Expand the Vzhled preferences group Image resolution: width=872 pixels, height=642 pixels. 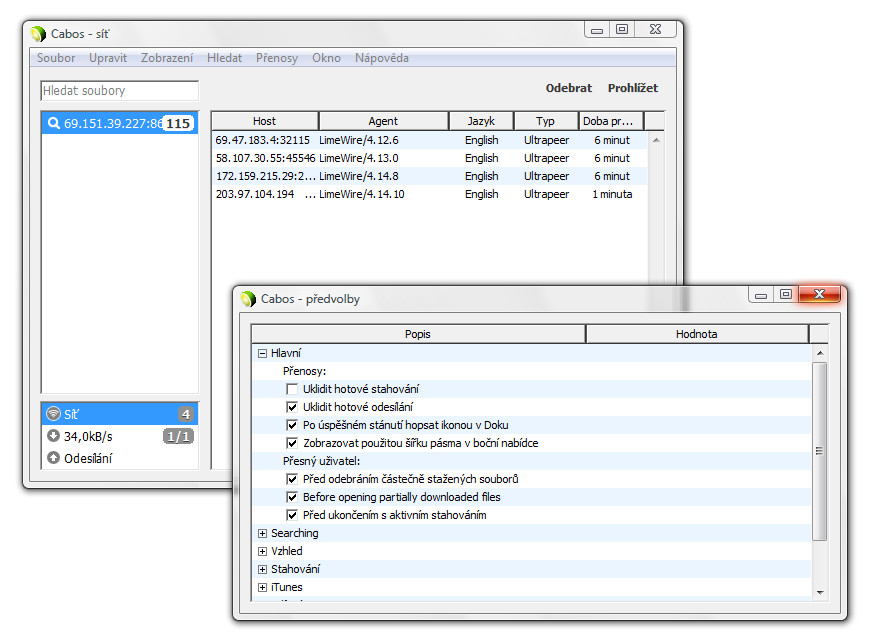(262, 551)
